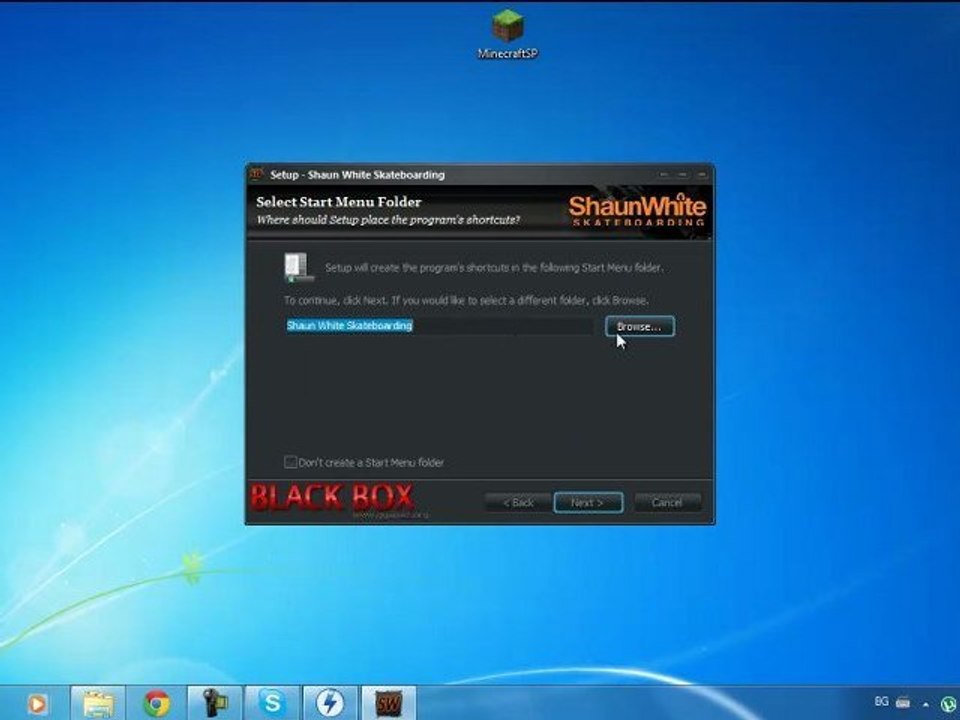The width and height of the screenshot is (960, 720).
Task: Click the folder shortcut icon beside the setup description
Action: coord(299,268)
